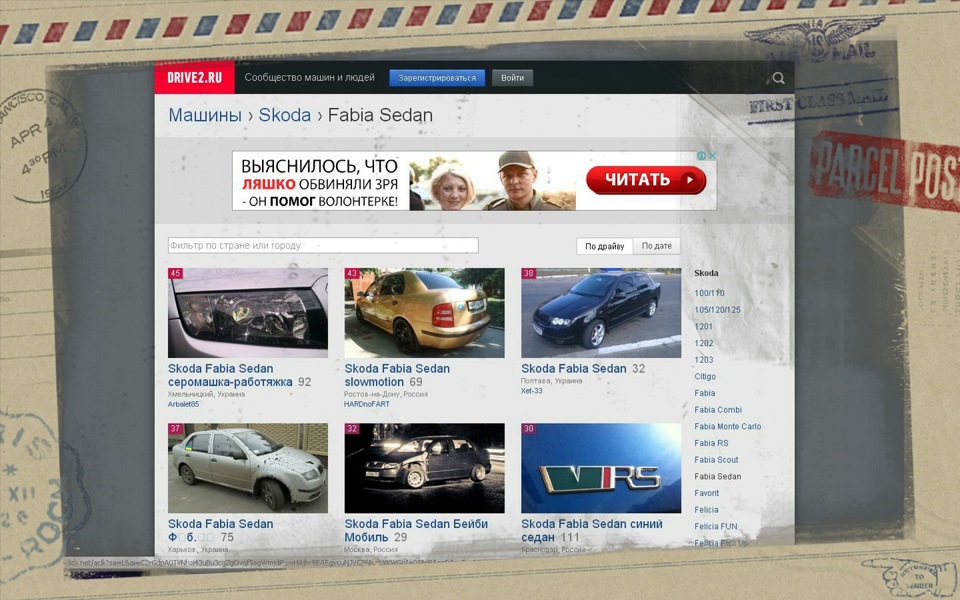Sort by По дате tab
The width and height of the screenshot is (960, 600).
[656, 246]
